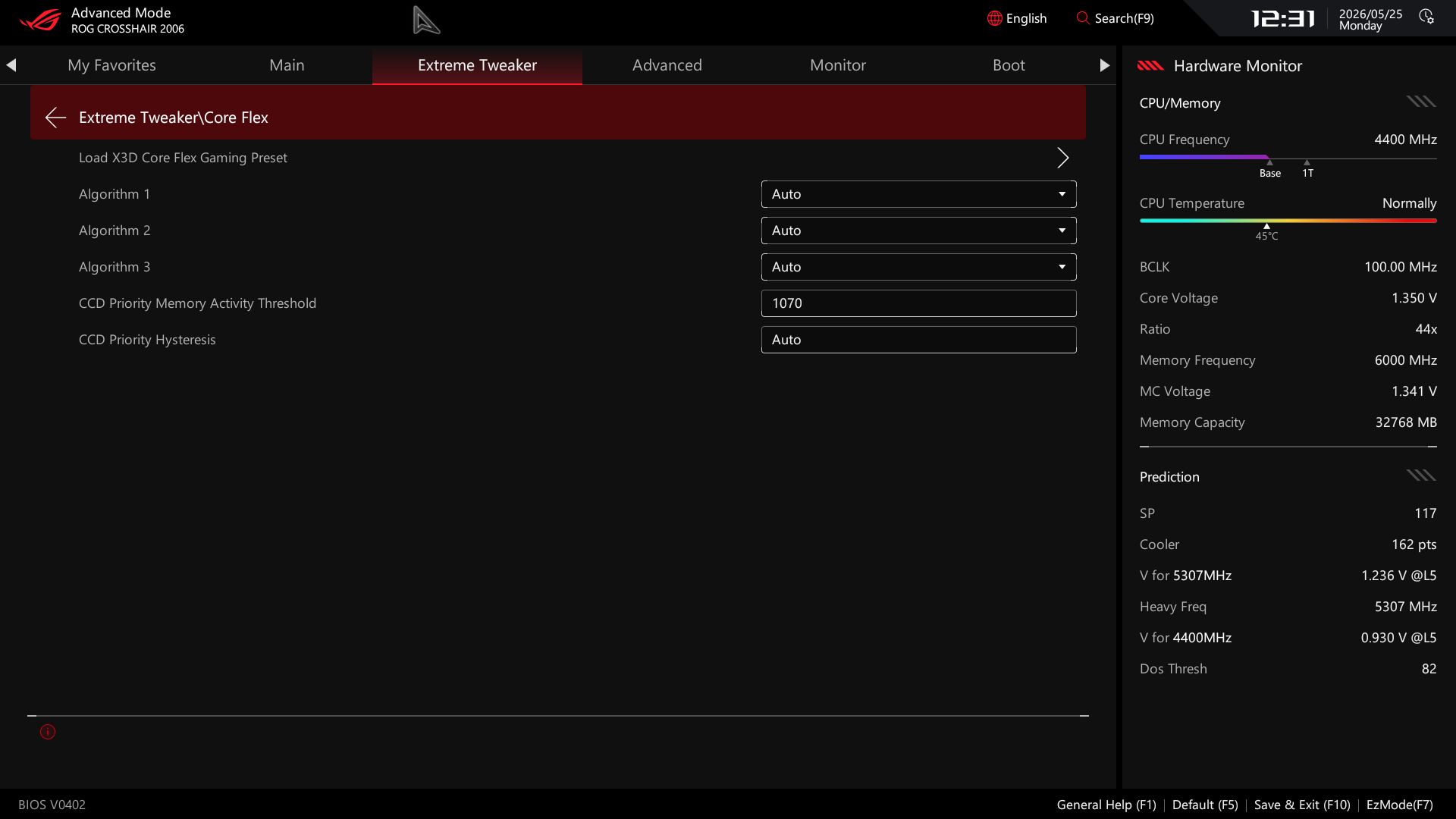Click the 6000 MHz Memory Frequency value
1456x819 pixels.
1405,360
